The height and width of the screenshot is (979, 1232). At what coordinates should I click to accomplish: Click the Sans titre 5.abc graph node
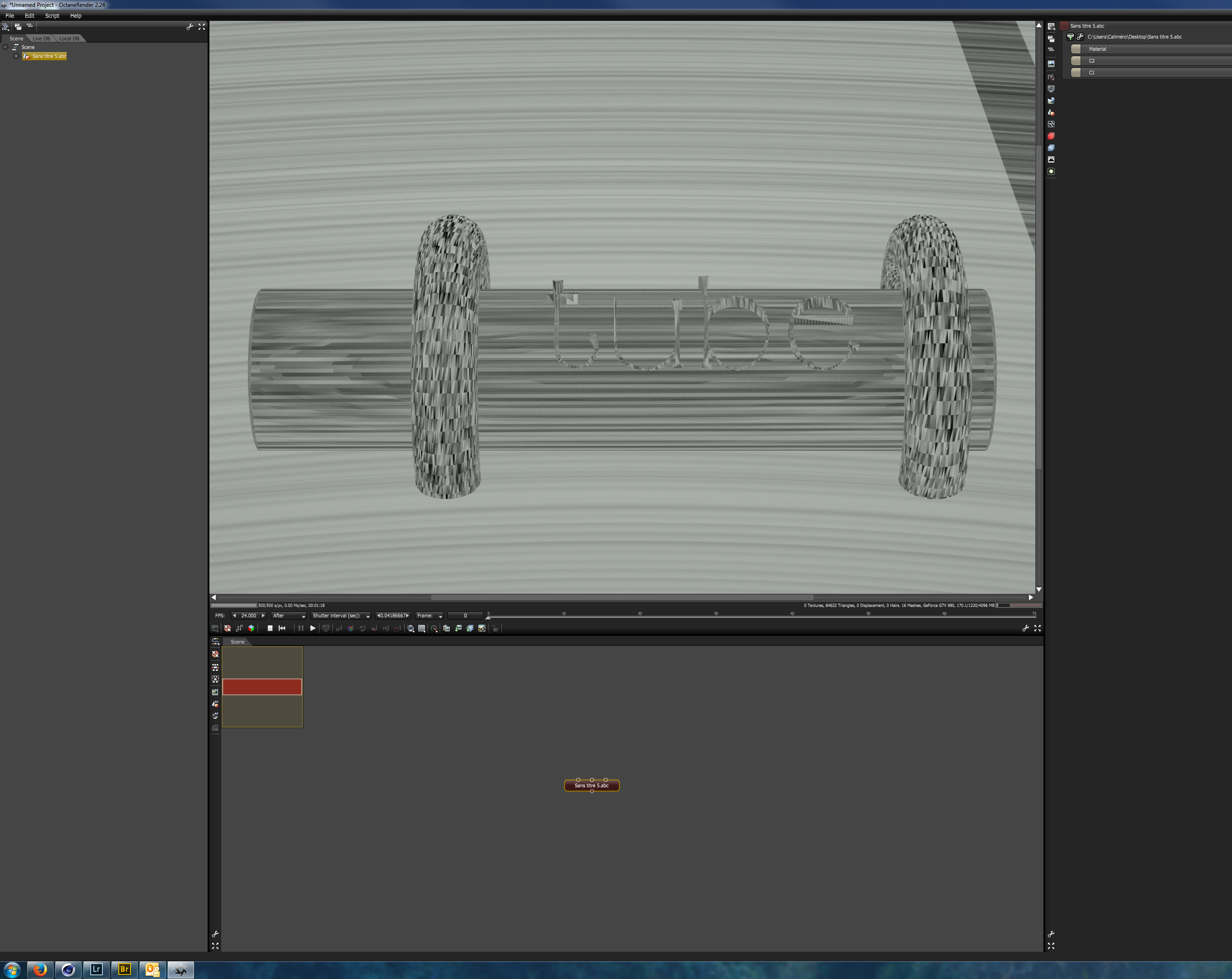click(x=592, y=785)
